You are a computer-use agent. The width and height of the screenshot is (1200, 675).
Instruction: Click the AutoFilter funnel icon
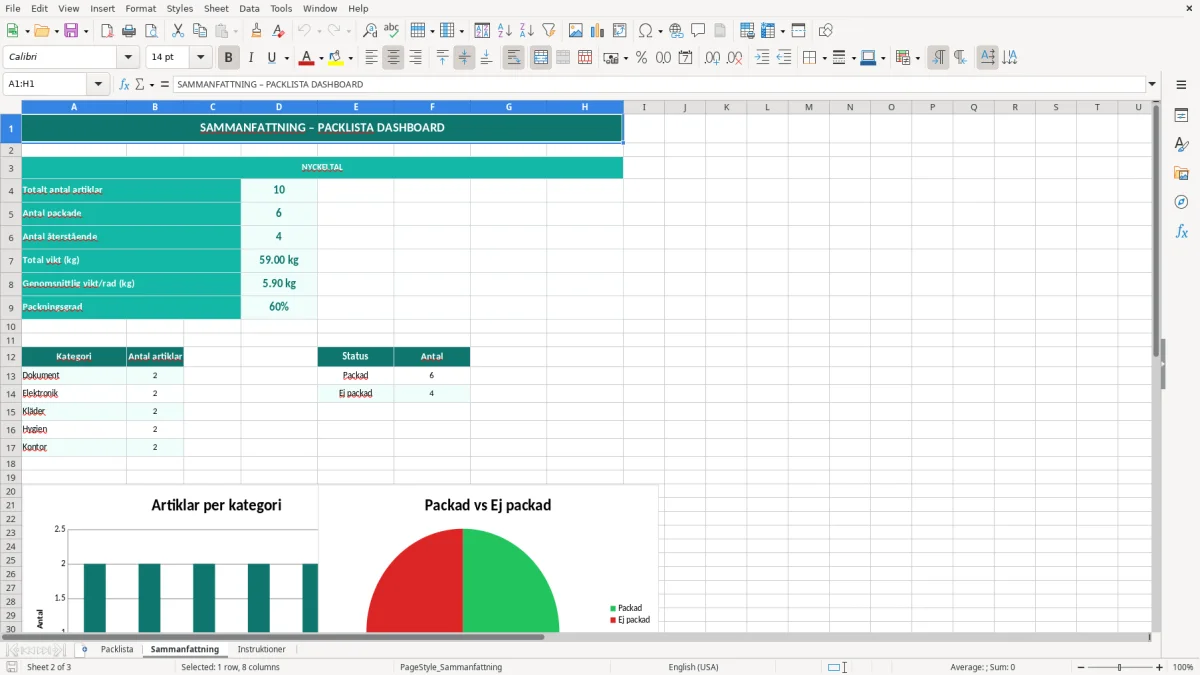[549, 30]
